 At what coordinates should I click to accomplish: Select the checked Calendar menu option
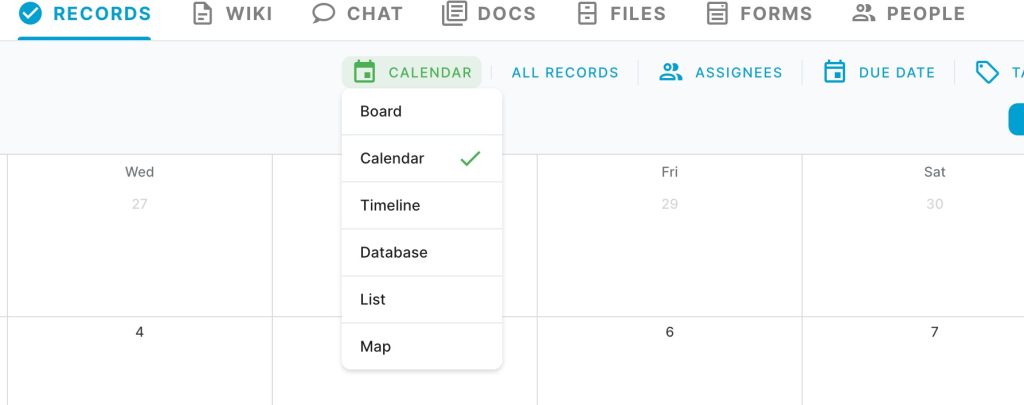pyautogui.click(x=422, y=158)
